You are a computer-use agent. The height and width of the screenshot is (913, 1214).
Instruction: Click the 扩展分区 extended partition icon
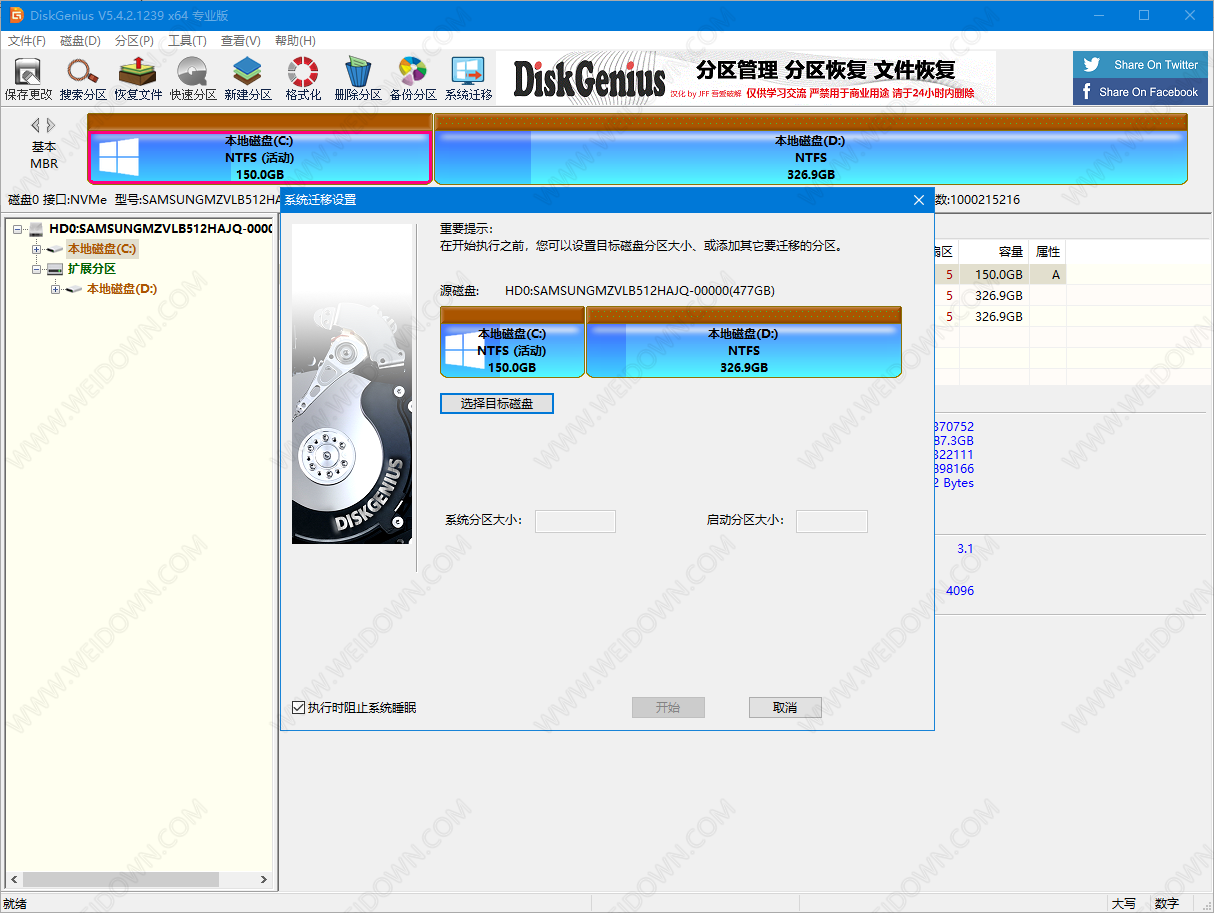pos(55,269)
